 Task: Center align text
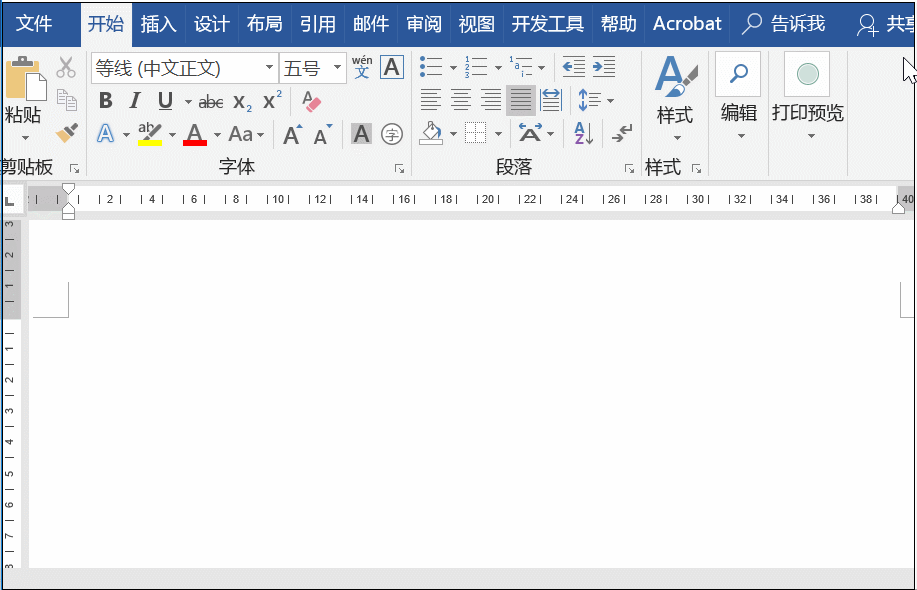(461, 100)
